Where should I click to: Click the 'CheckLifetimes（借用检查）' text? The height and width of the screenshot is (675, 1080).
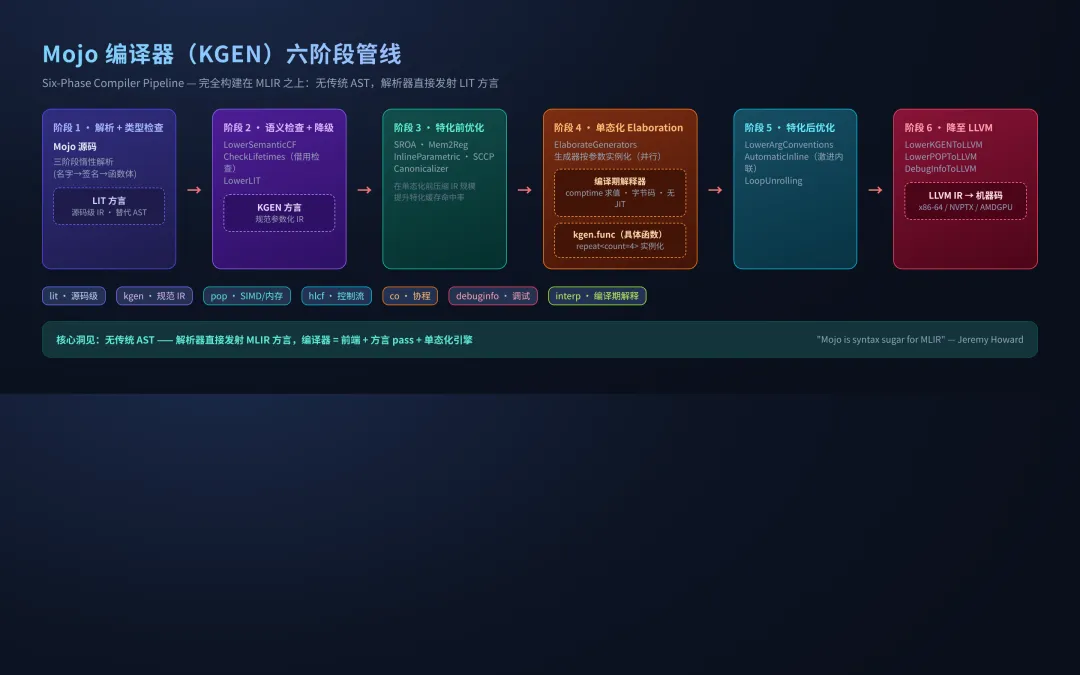point(271,162)
